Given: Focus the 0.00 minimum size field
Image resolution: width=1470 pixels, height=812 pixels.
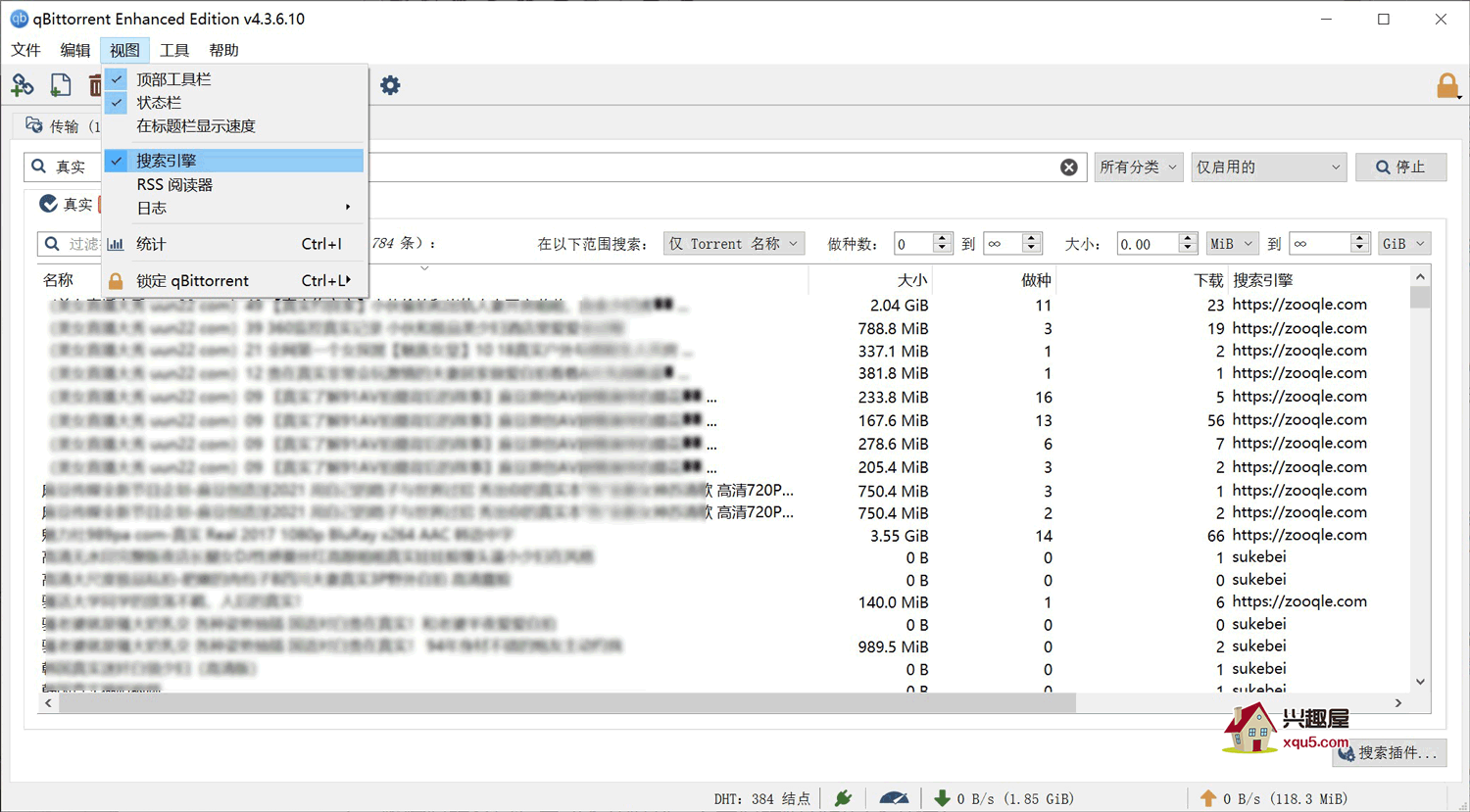Looking at the screenshot, I should coord(1148,244).
